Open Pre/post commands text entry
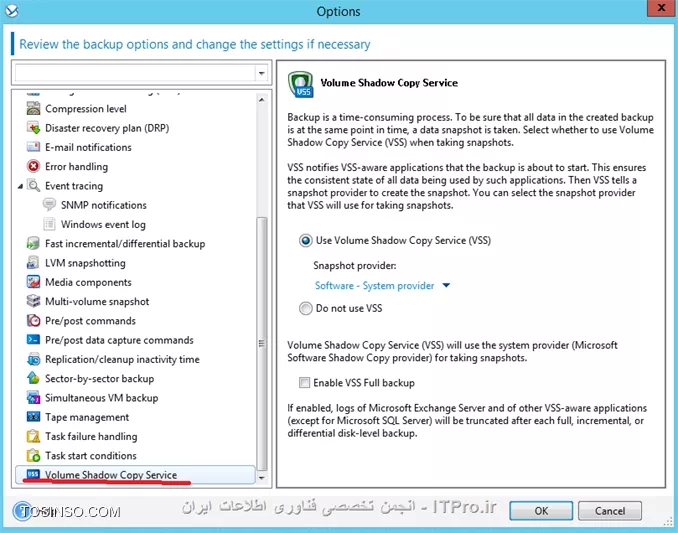The image size is (678, 533). pos(90,321)
